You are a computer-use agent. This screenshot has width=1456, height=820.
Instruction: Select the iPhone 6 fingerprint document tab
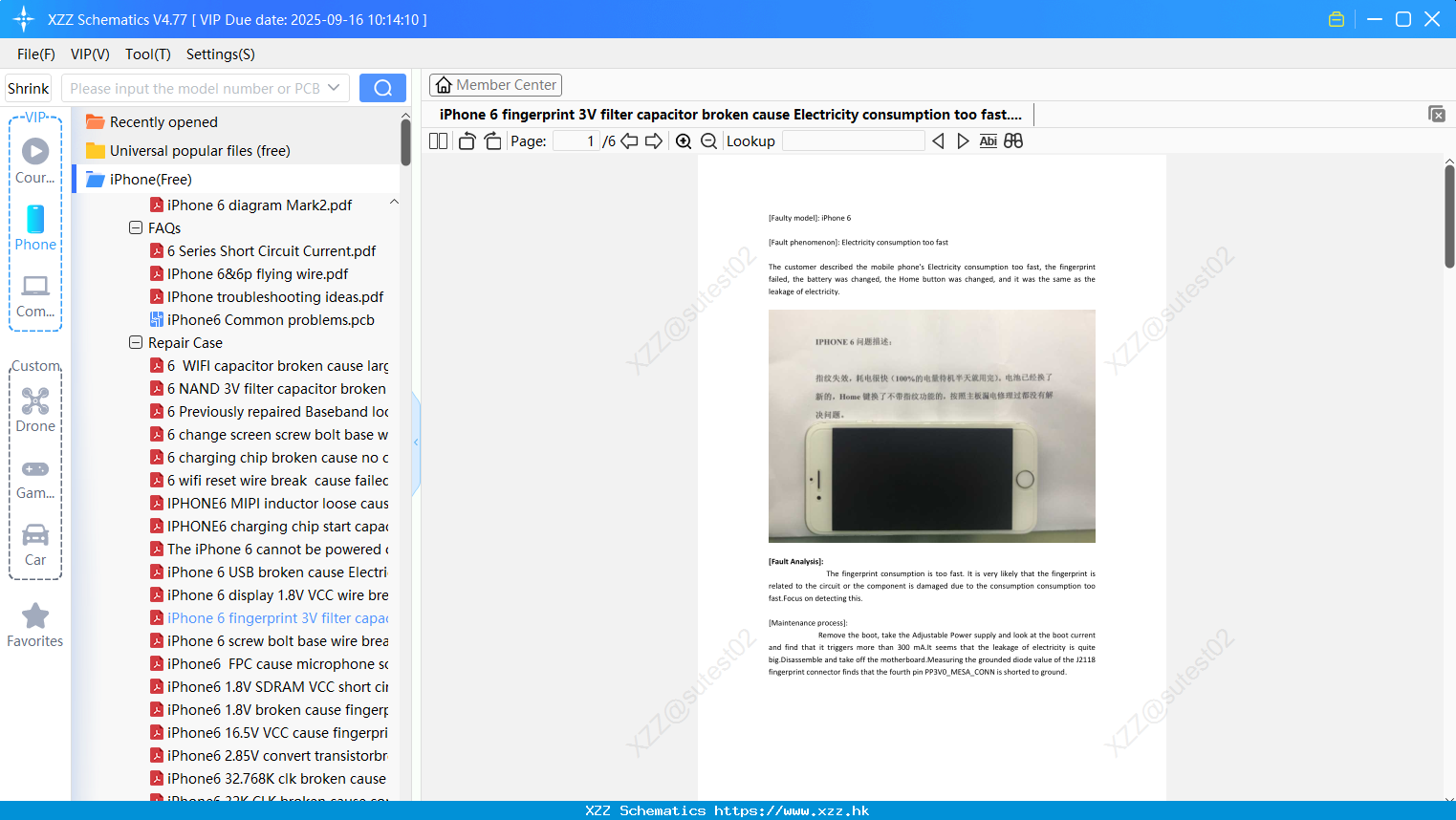click(x=730, y=115)
